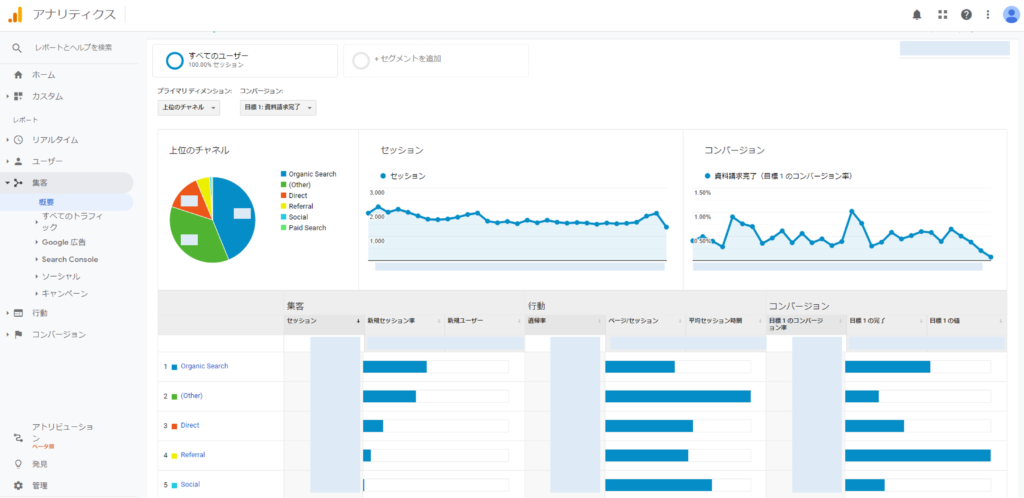Expand the リアルタイム sidebar section
1024x498 pixels.
coord(7,140)
